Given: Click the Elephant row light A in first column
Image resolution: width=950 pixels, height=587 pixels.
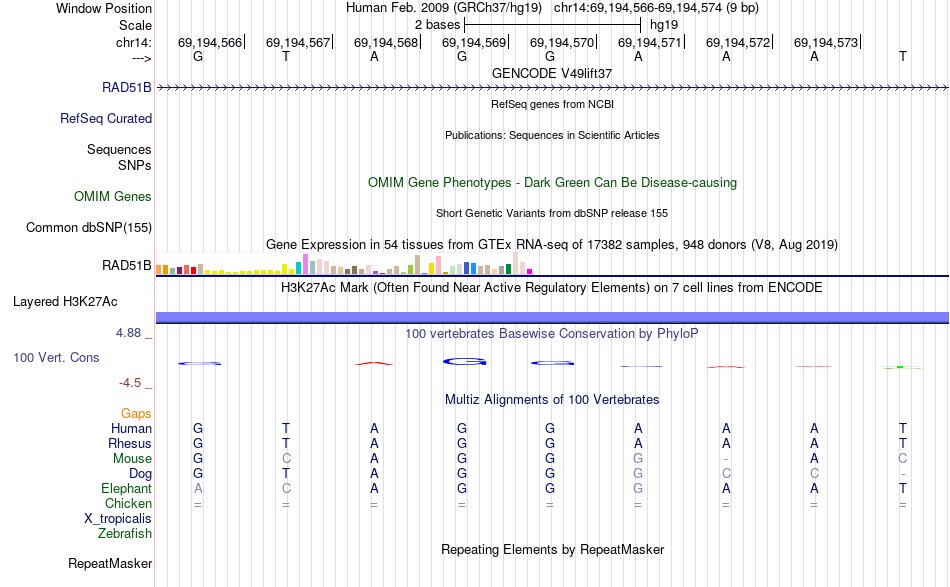Looking at the screenshot, I should (198, 489).
